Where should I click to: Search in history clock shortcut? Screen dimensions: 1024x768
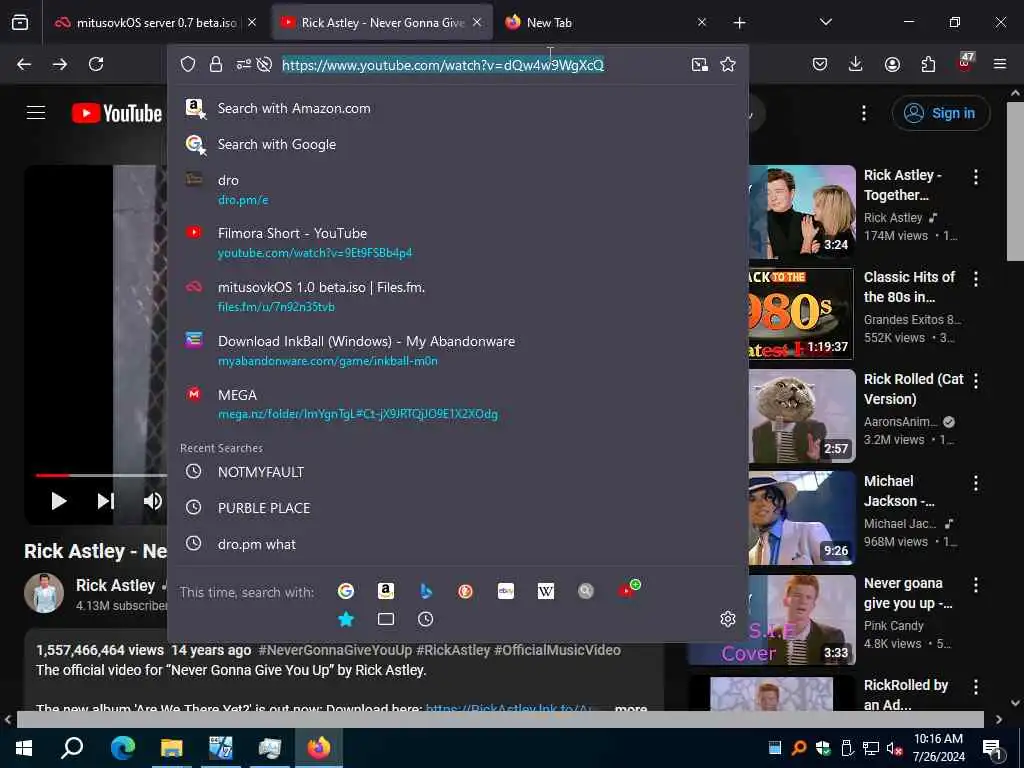pyautogui.click(x=425, y=619)
